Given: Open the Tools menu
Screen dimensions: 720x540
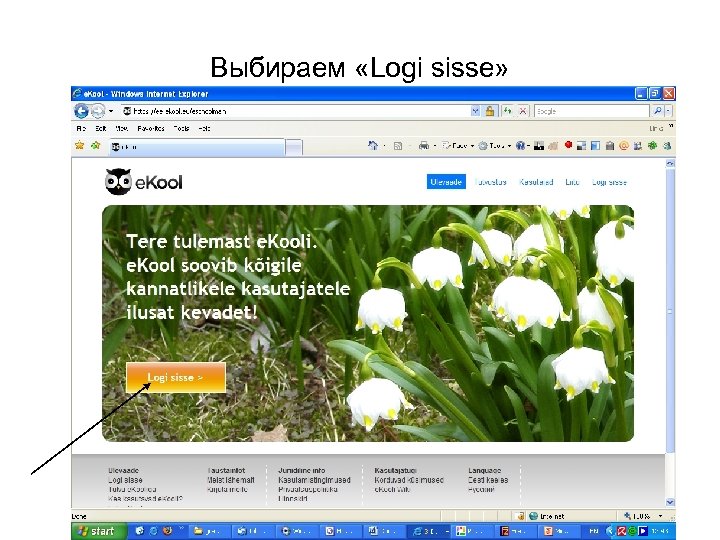Looking at the screenshot, I should tap(181, 129).
